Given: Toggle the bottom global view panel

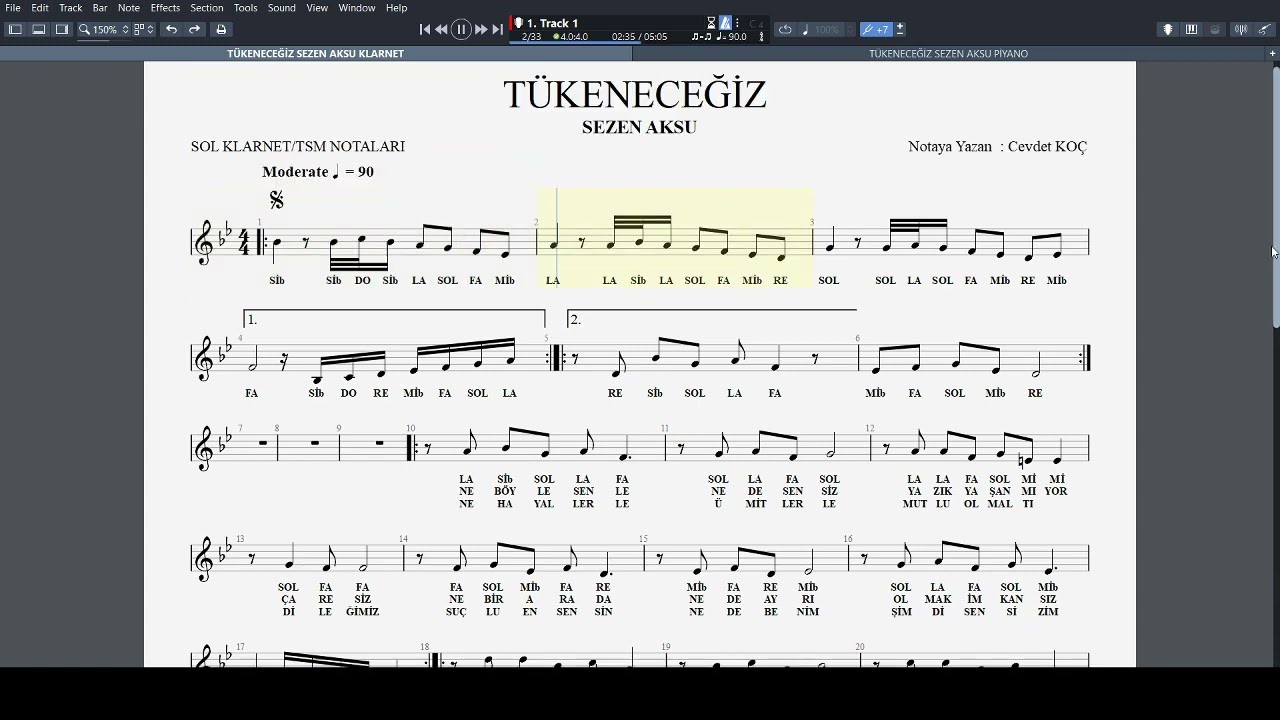Looking at the screenshot, I should [x=39, y=30].
